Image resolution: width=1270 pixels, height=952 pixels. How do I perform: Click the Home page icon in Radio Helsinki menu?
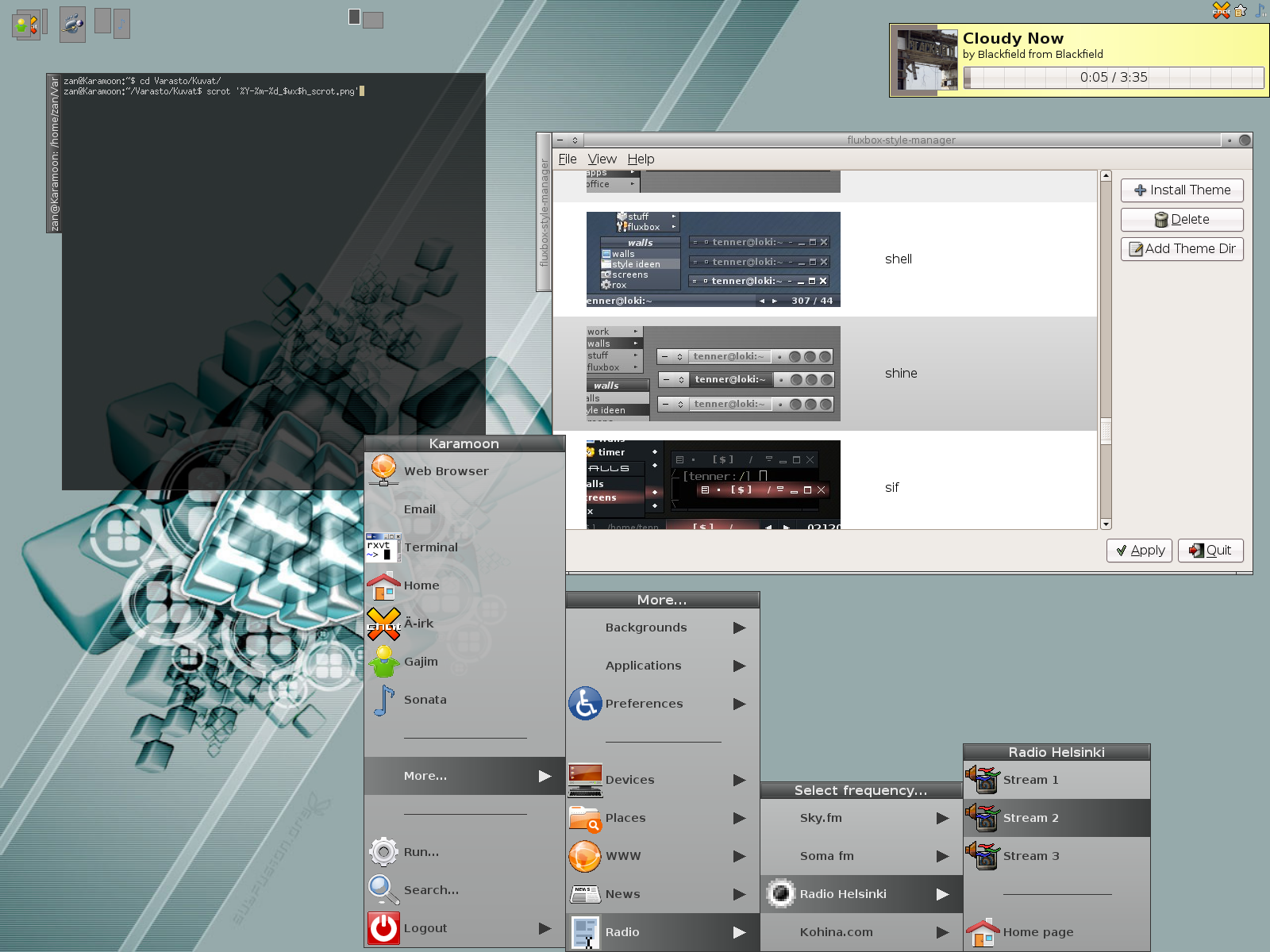pyautogui.click(x=984, y=932)
